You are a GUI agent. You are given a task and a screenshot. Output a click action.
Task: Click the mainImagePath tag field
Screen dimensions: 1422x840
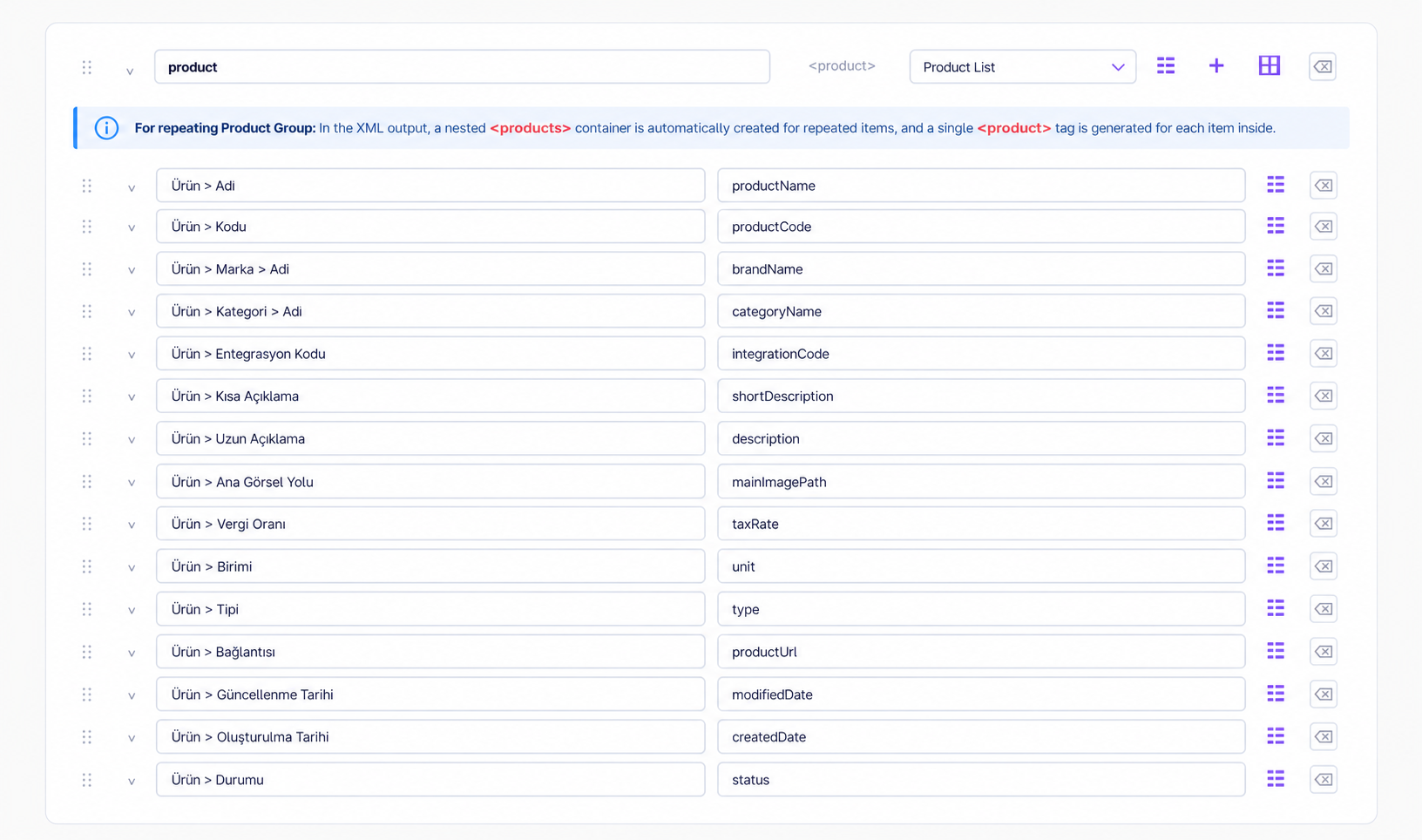click(981, 481)
